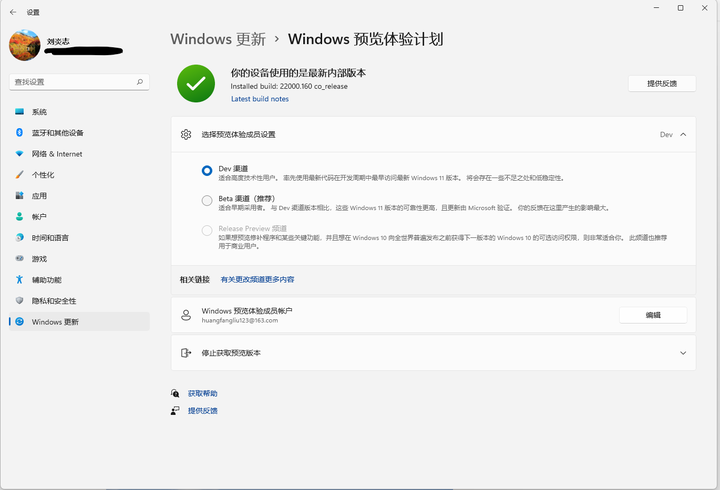This screenshot has height=490, width=720.
Task: Click the 获取帮助 help icon
Action: [175, 393]
